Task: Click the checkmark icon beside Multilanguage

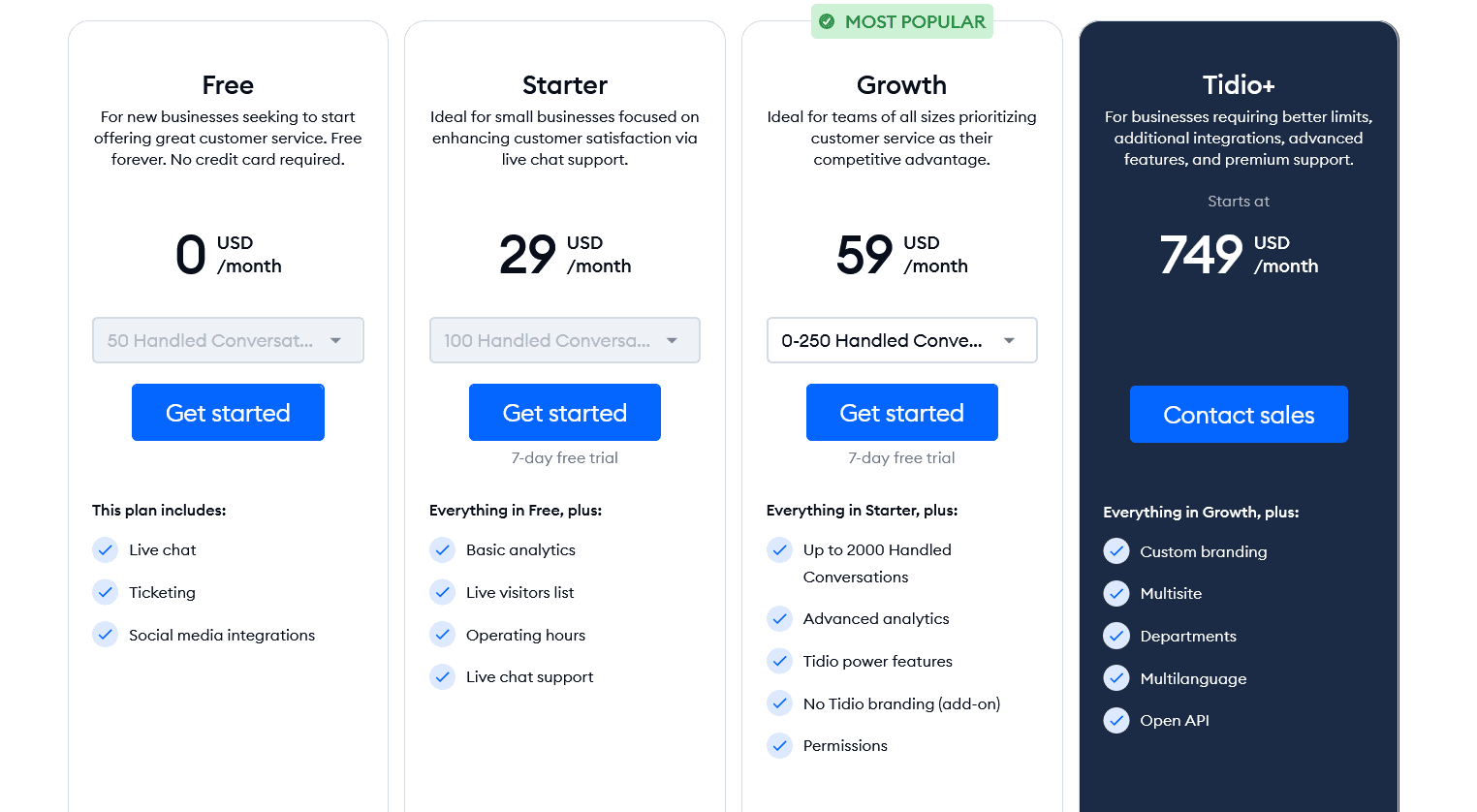Action: pyautogui.click(x=1116, y=678)
